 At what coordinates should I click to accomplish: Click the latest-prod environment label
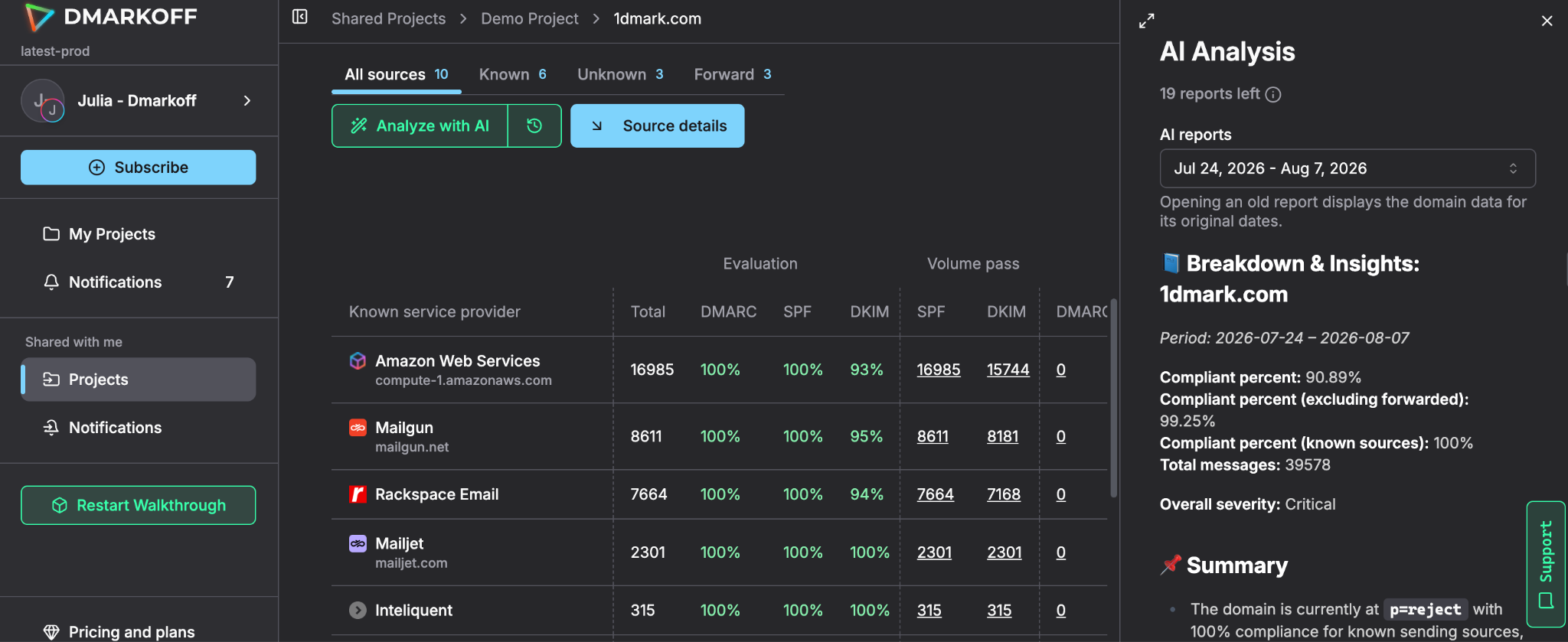point(55,51)
